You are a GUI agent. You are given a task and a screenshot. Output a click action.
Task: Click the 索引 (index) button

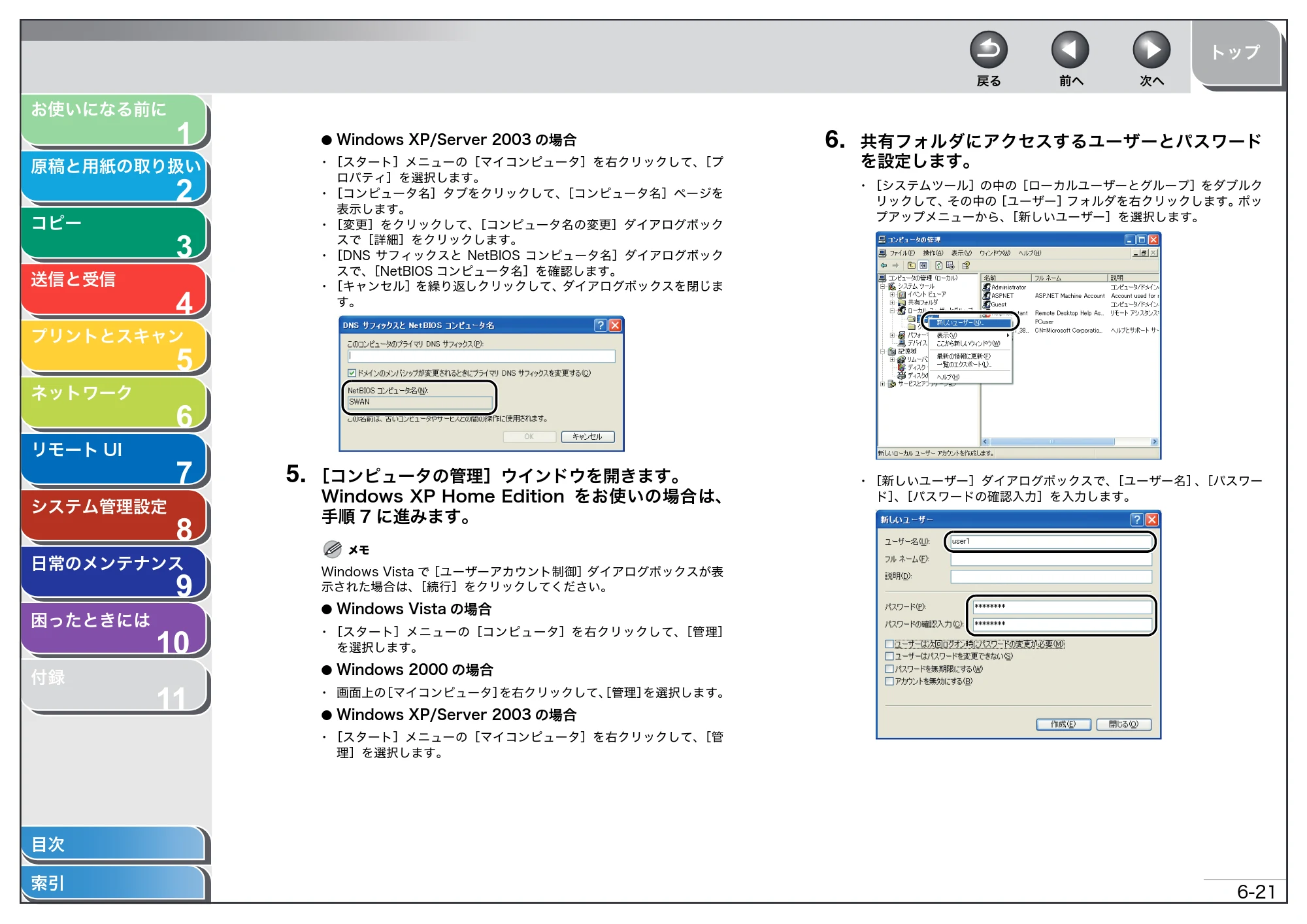click(114, 883)
